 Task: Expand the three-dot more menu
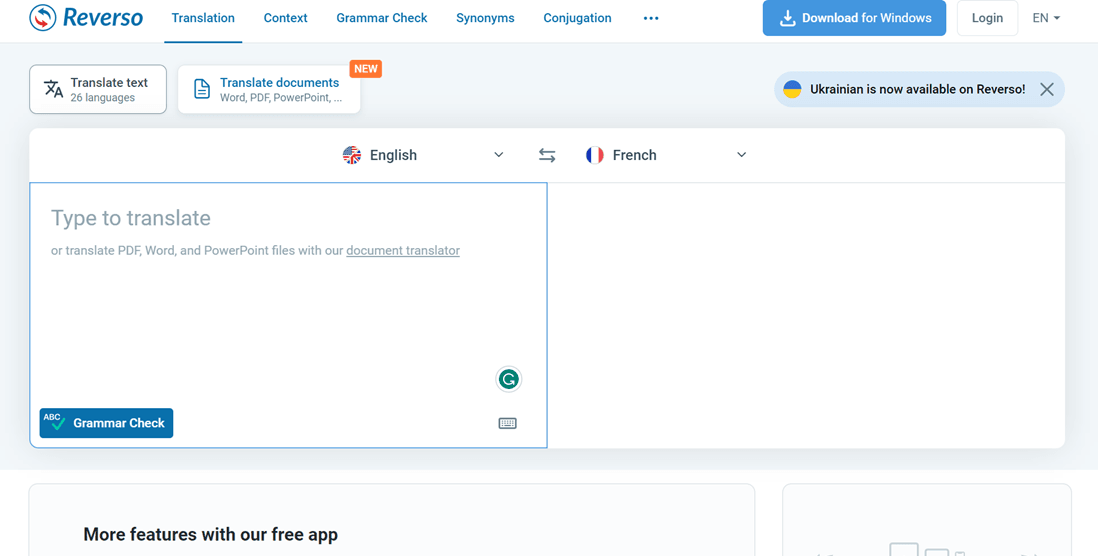point(651,18)
